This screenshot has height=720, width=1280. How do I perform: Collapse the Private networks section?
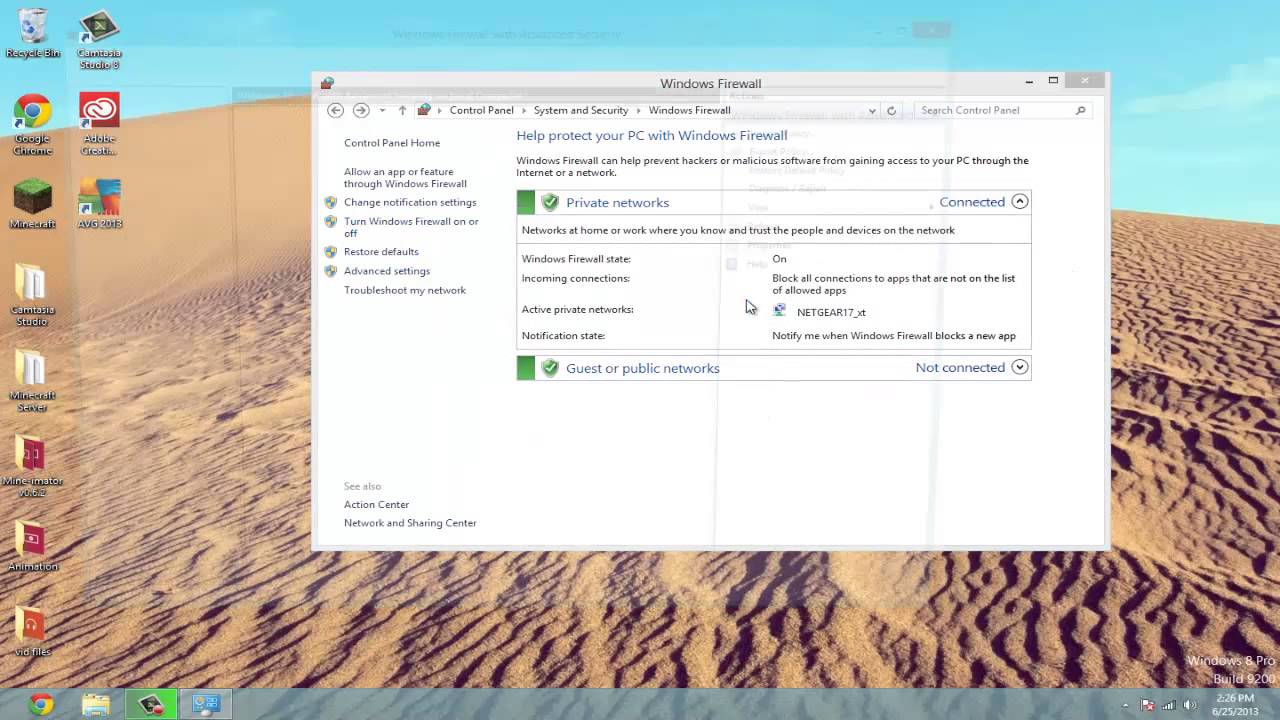(x=1019, y=202)
